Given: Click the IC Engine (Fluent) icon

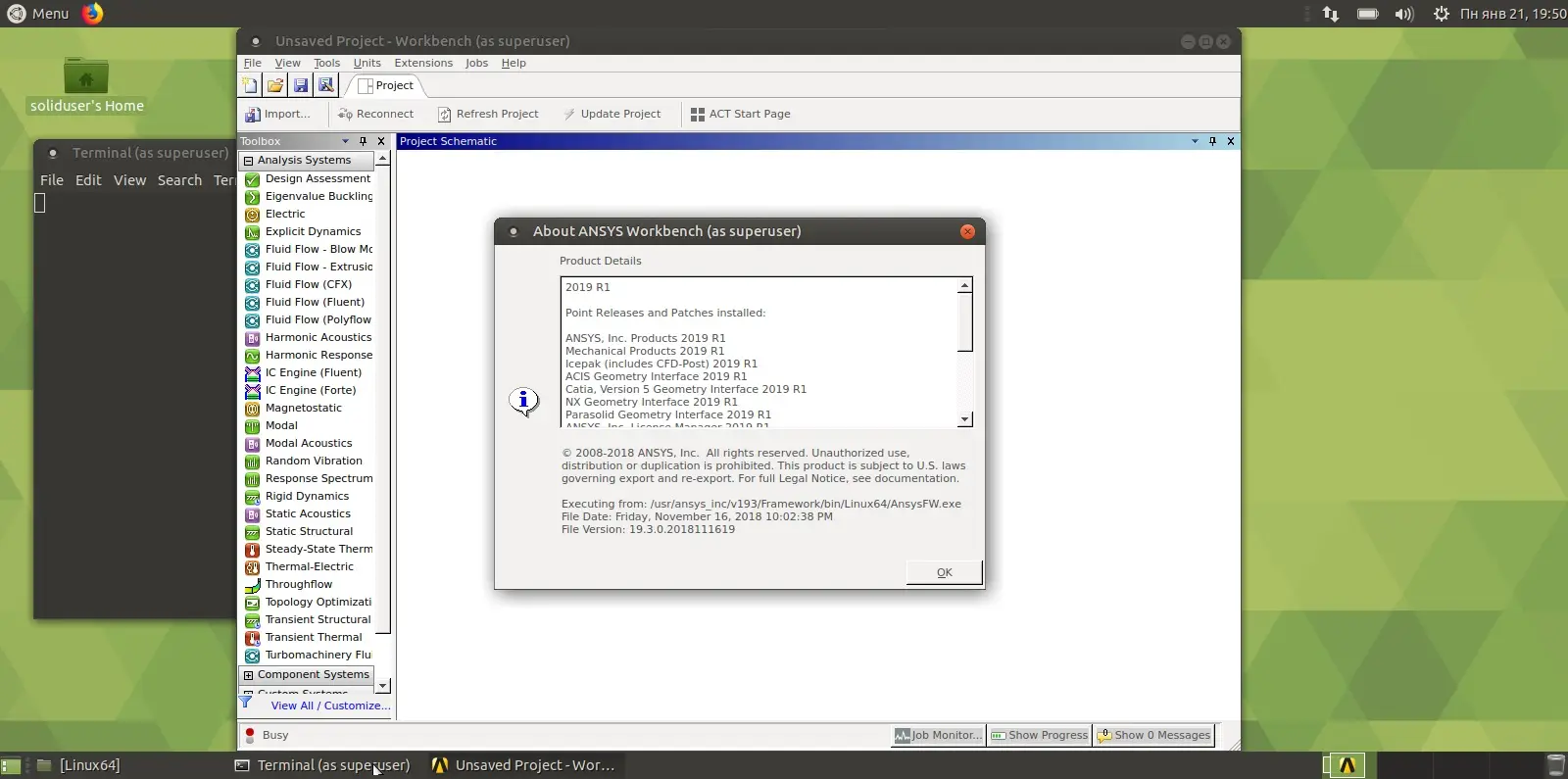Looking at the screenshot, I should 252,373.
